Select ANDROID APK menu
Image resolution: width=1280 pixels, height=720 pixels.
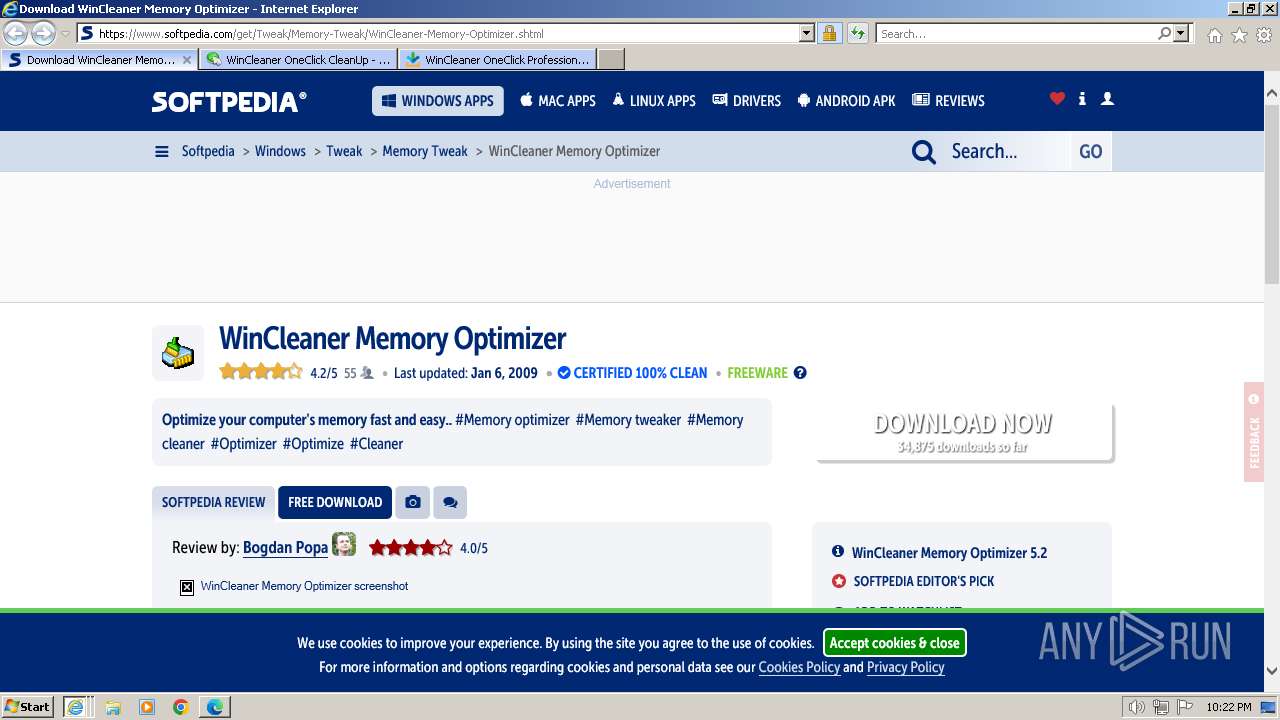point(847,101)
